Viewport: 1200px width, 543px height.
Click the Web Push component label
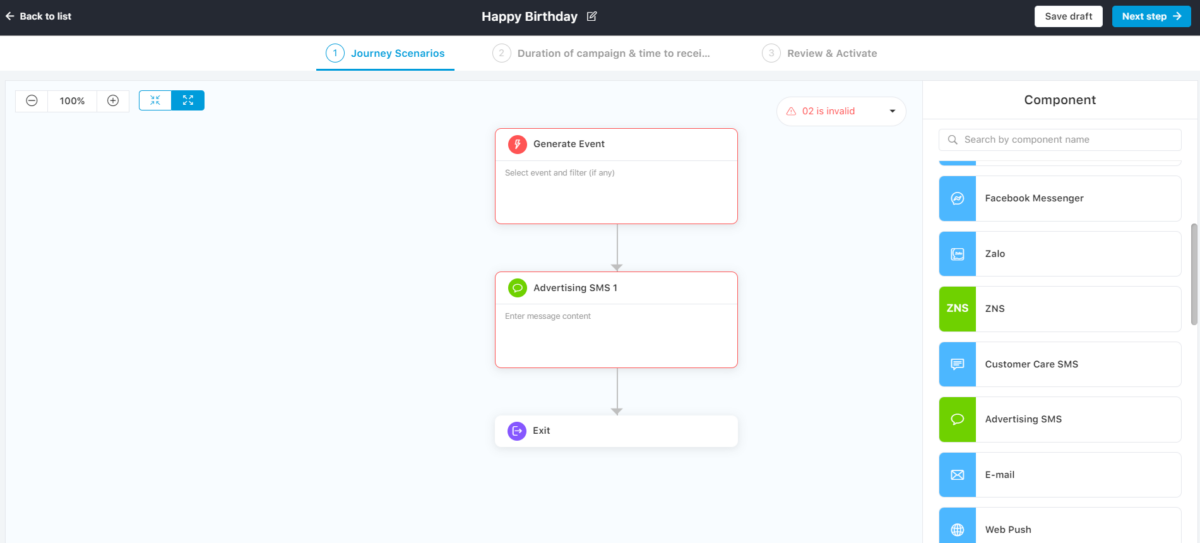pyautogui.click(x=1008, y=529)
